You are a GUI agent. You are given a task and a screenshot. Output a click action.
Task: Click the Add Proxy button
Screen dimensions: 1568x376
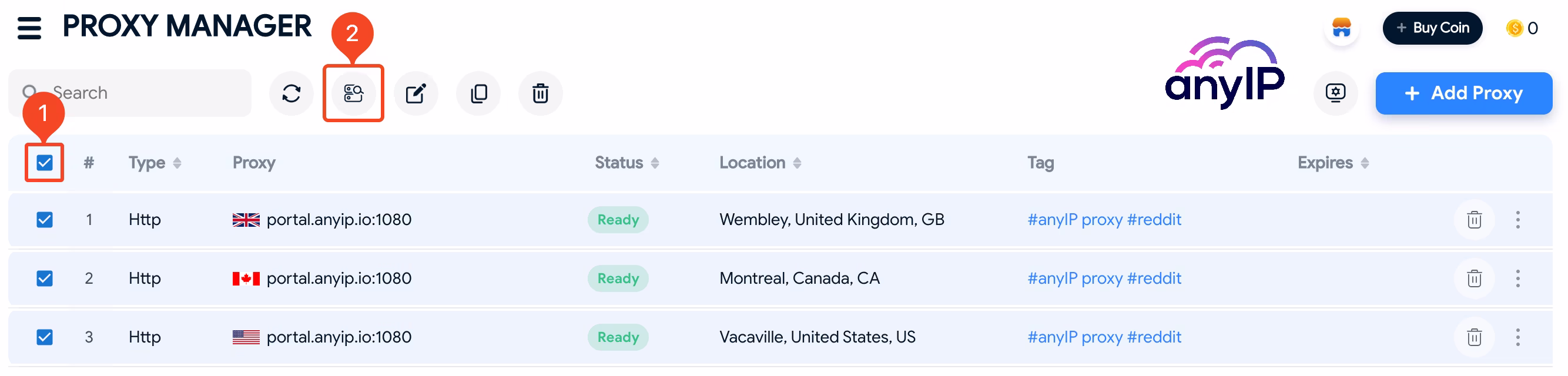(x=1464, y=93)
